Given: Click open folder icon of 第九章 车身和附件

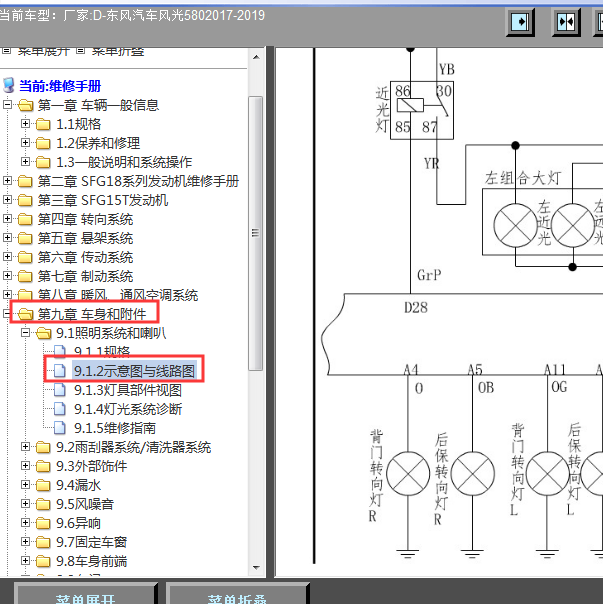Looking at the screenshot, I should [25, 314].
